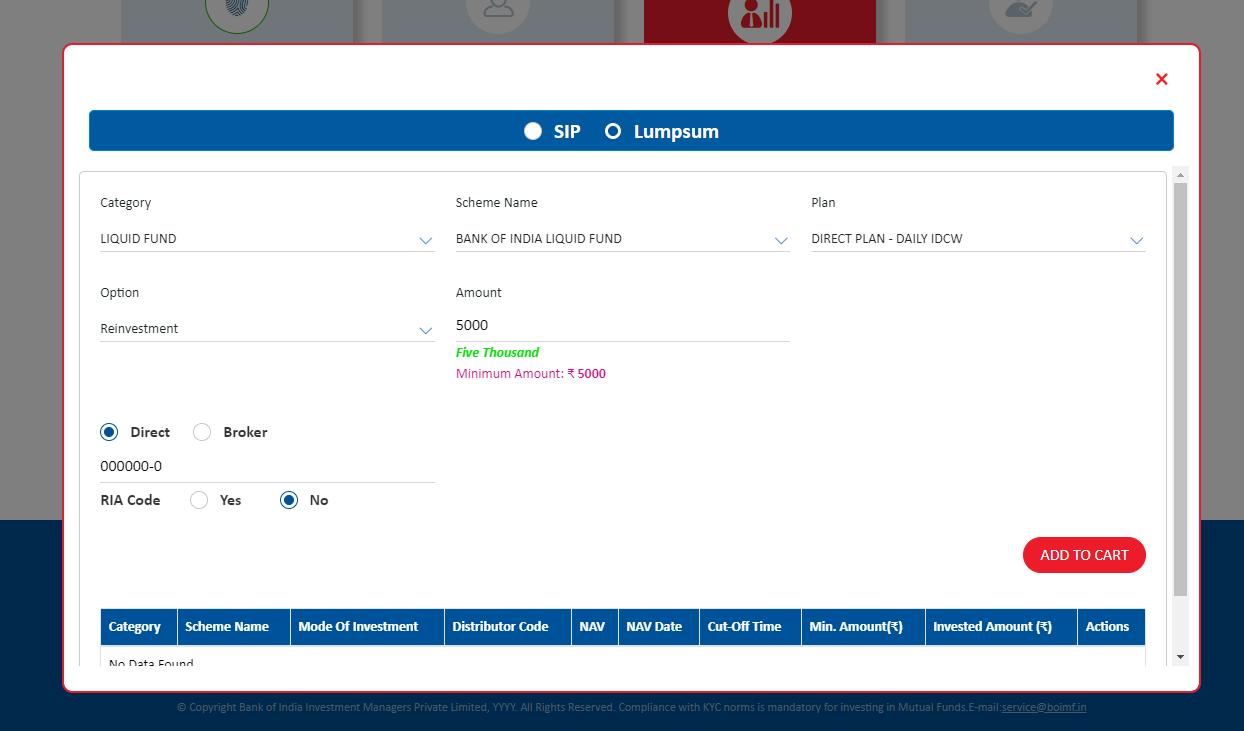This screenshot has height=731, width=1244.
Task: Select the SIP investment mode
Action: point(533,131)
